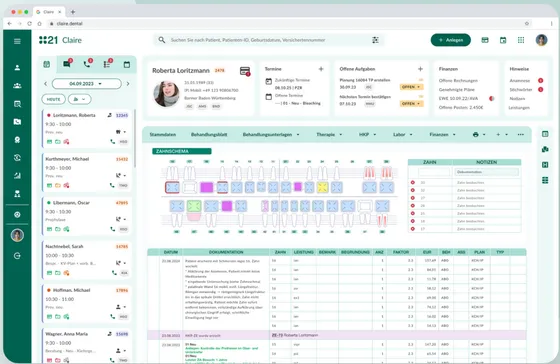Focus the patient search field
This screenshot has height=364, width=560.
pyautogui.click(x=268, y=40)
